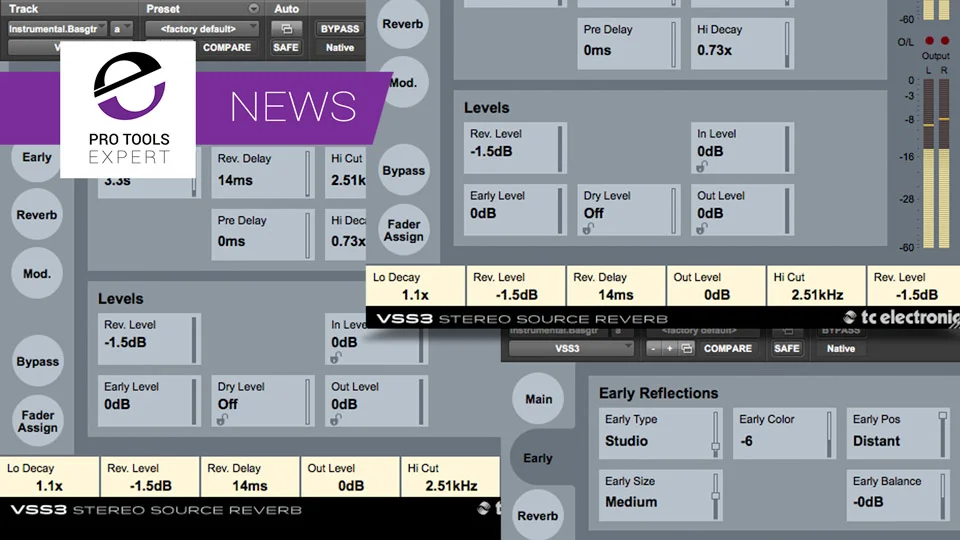The image size is (960, 540).
Task: Click the Auto window icon above SAFE
Action: [x=287, y=29]
